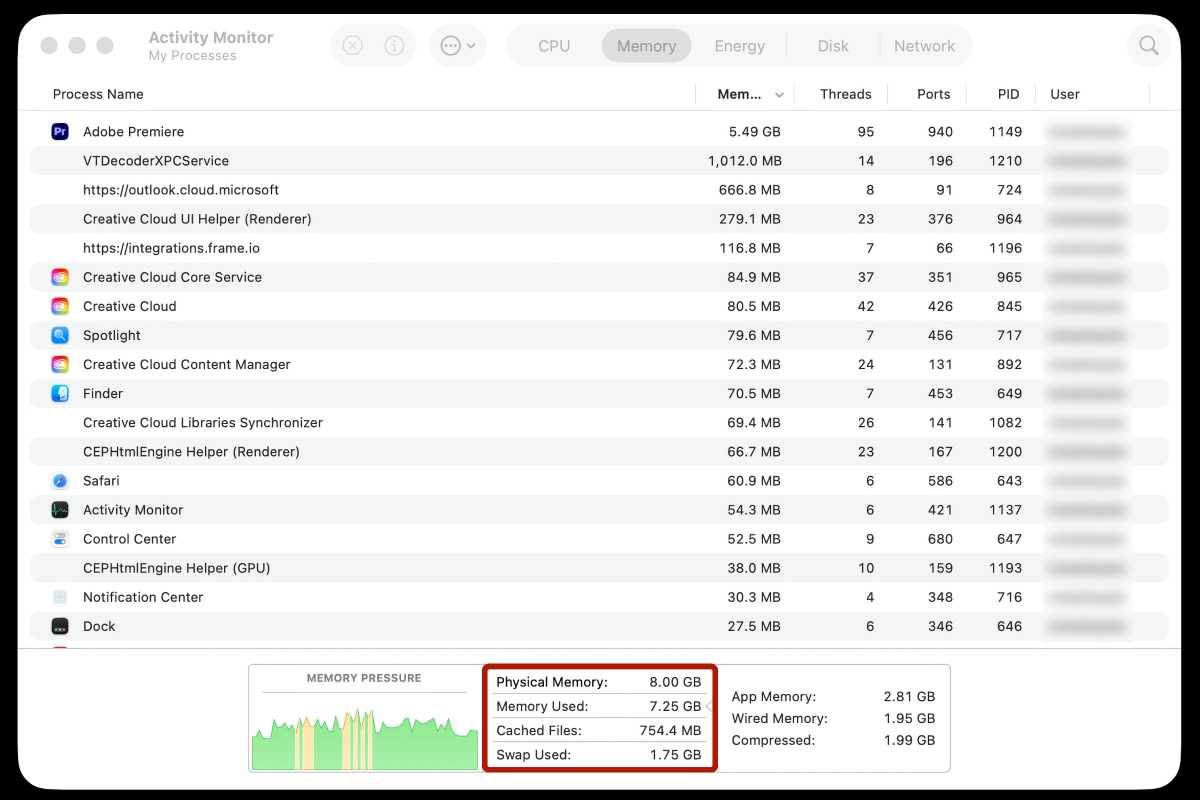The width and height of the screenshot is (1200, 800).
Task: Select the Adobe Premiere app icon
Action: point(59,131)
